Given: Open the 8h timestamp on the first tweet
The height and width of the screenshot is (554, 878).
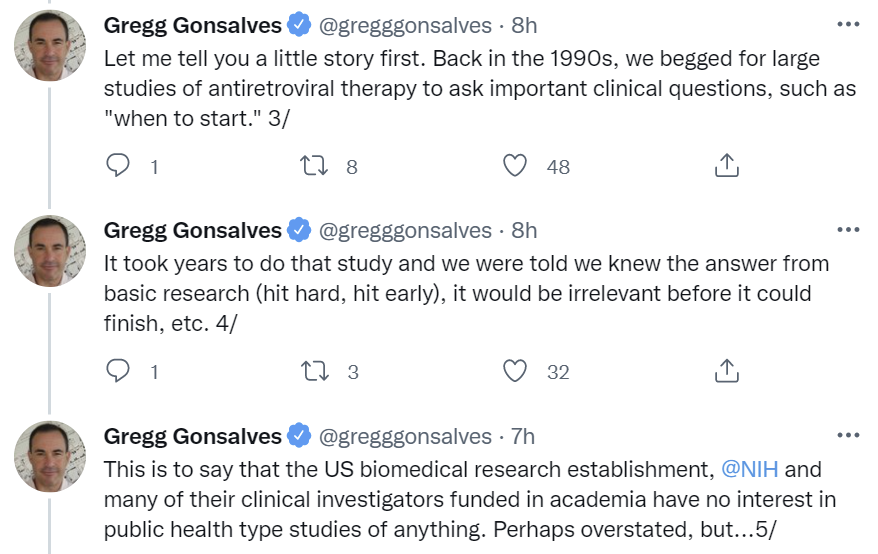Looking at the screenshot, I should point(524,25).
